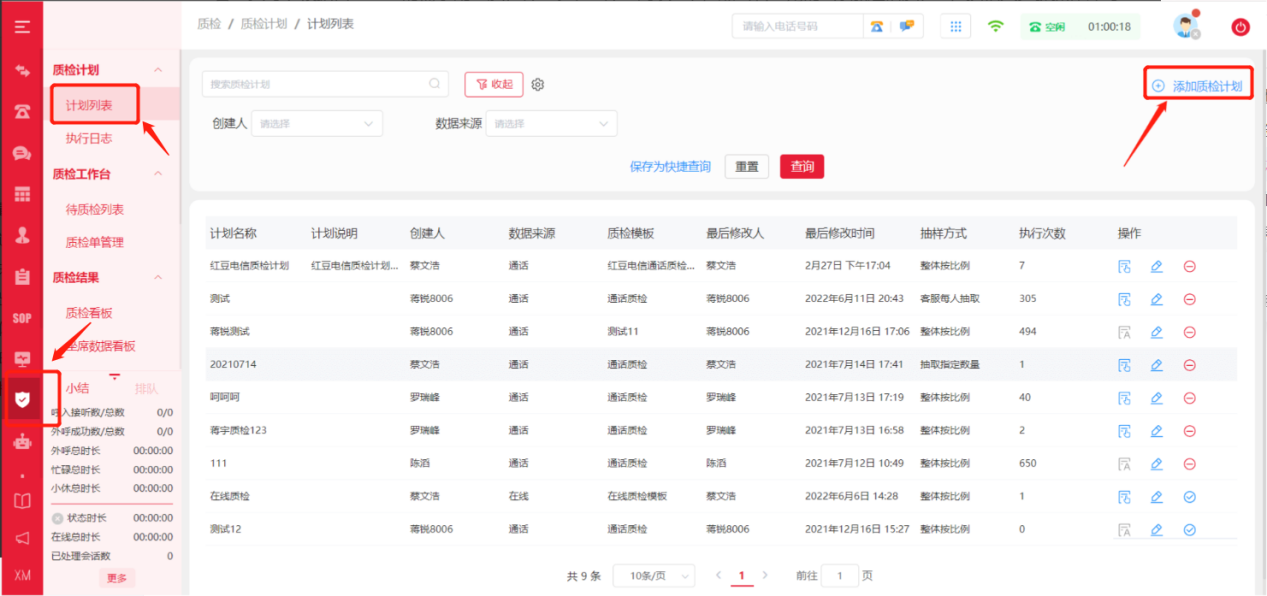Viewport: 1267px width, 596px height.
Task: Edit the 111 plan row
Action: tap(1156, 464)
